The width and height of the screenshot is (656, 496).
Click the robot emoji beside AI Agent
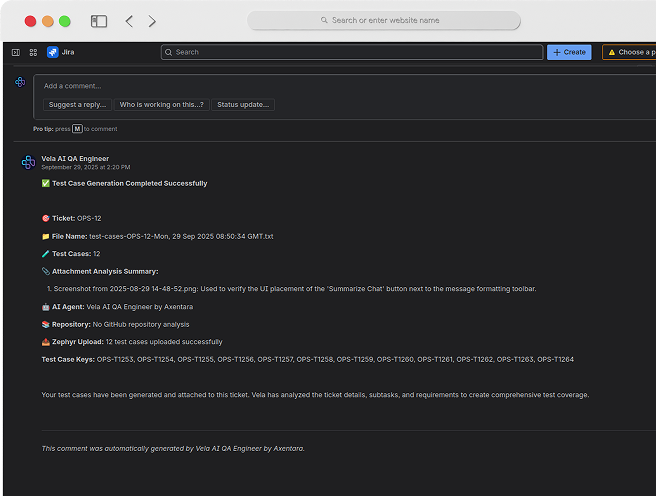[x=46, y=307]
